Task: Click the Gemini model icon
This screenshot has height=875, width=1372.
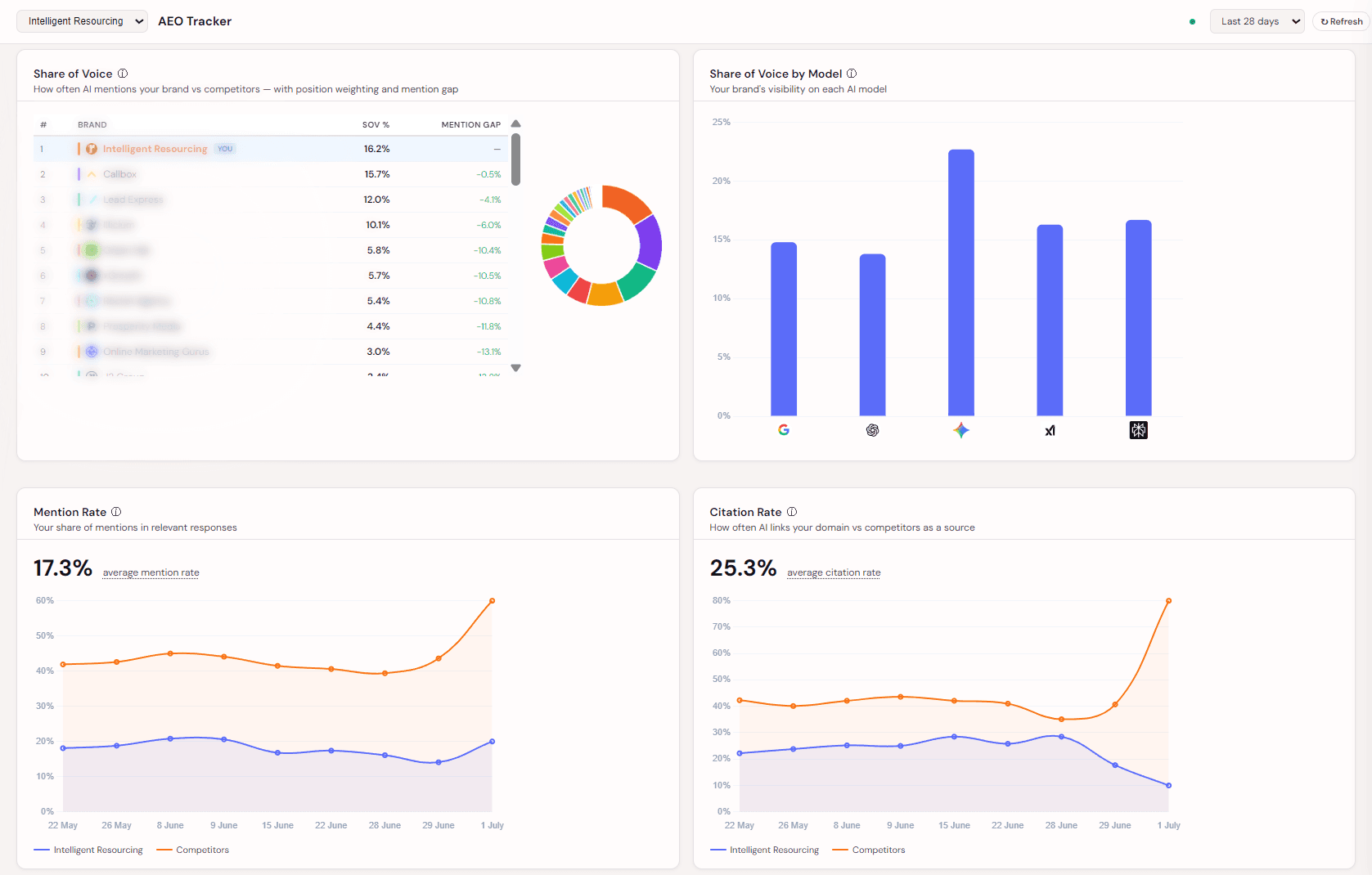Action: pyautogui.click(x=961, y=430)
